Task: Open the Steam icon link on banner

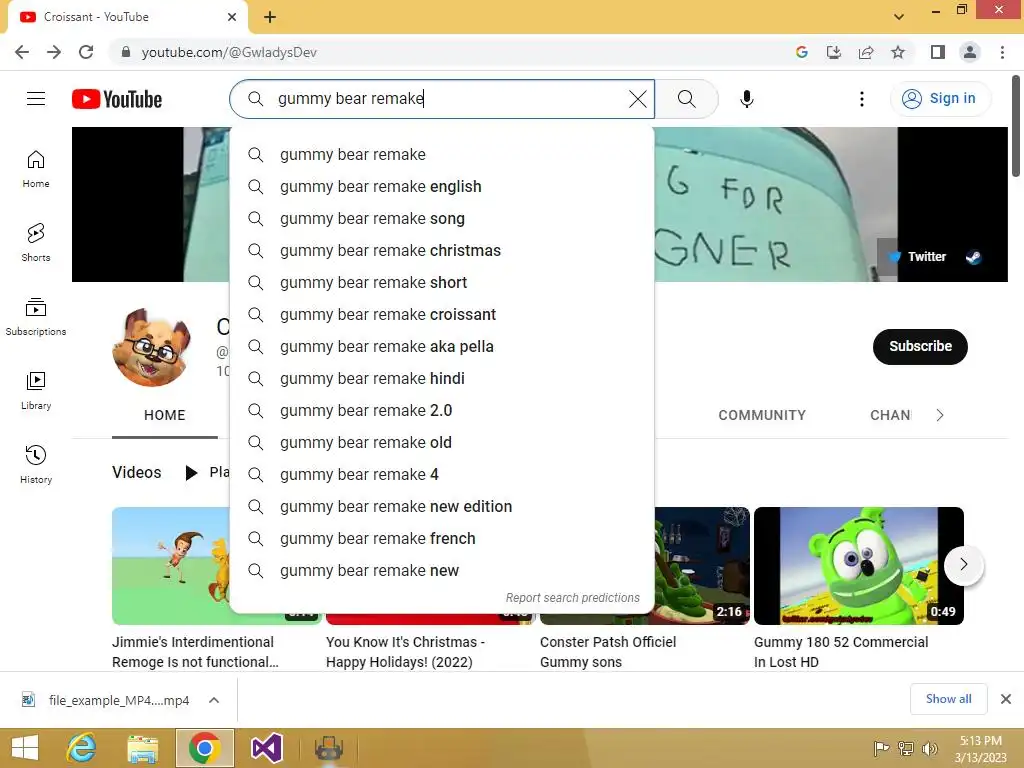Action: (x=973, y=257)
